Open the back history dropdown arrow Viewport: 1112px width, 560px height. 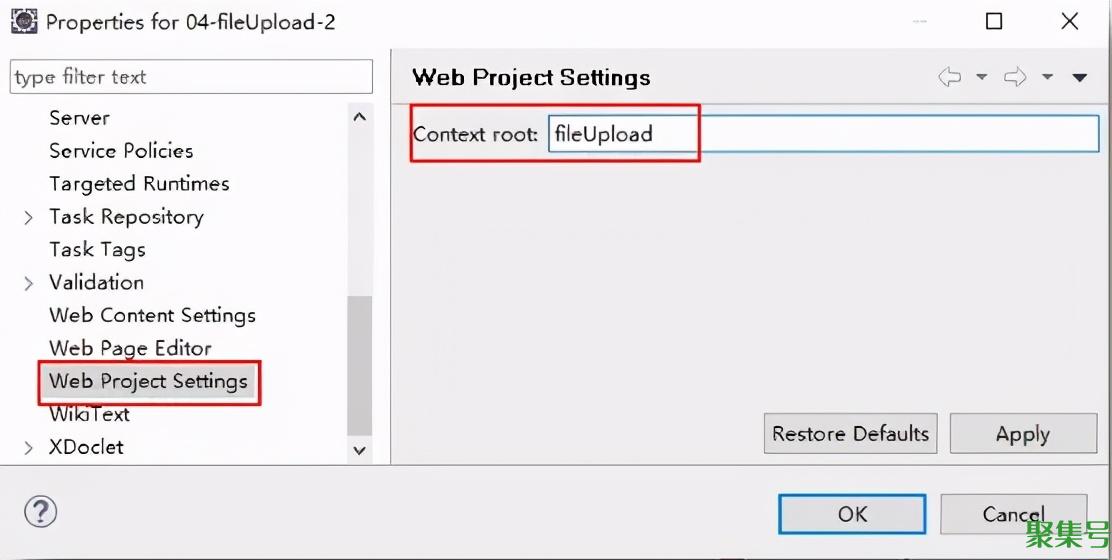coord(982,77)
